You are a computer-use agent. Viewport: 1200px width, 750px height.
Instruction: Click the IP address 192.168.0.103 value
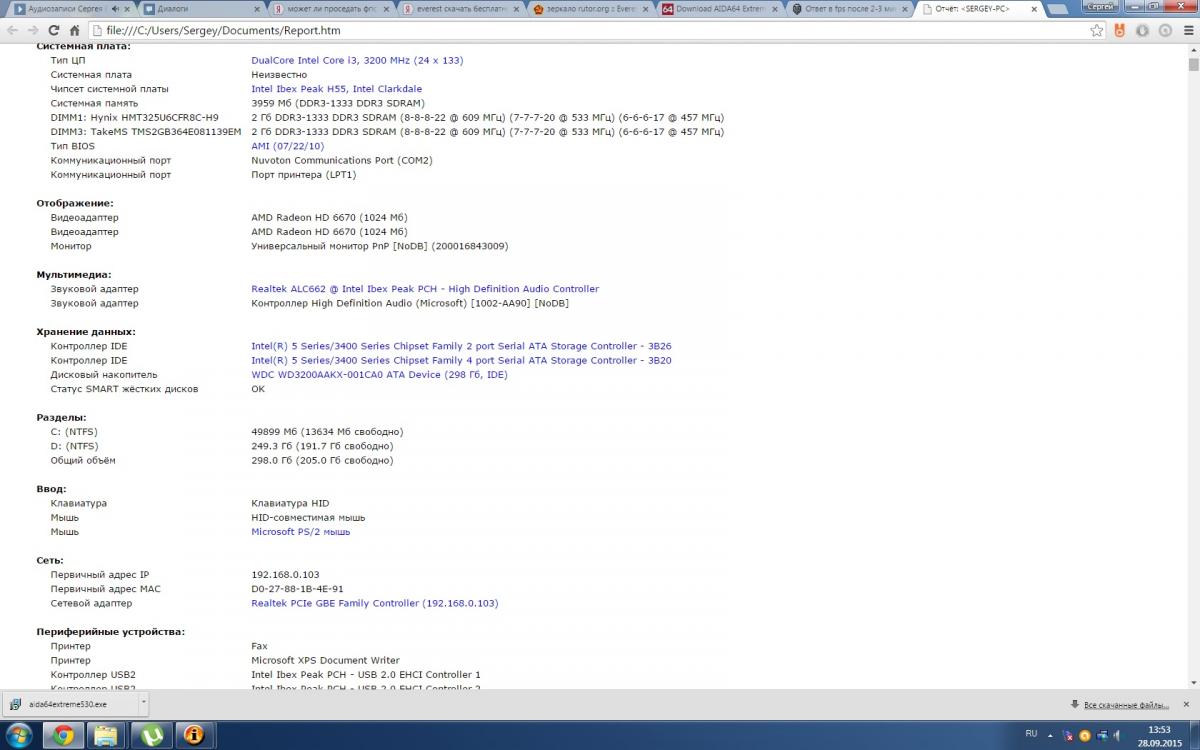click(x=285, y=575)
